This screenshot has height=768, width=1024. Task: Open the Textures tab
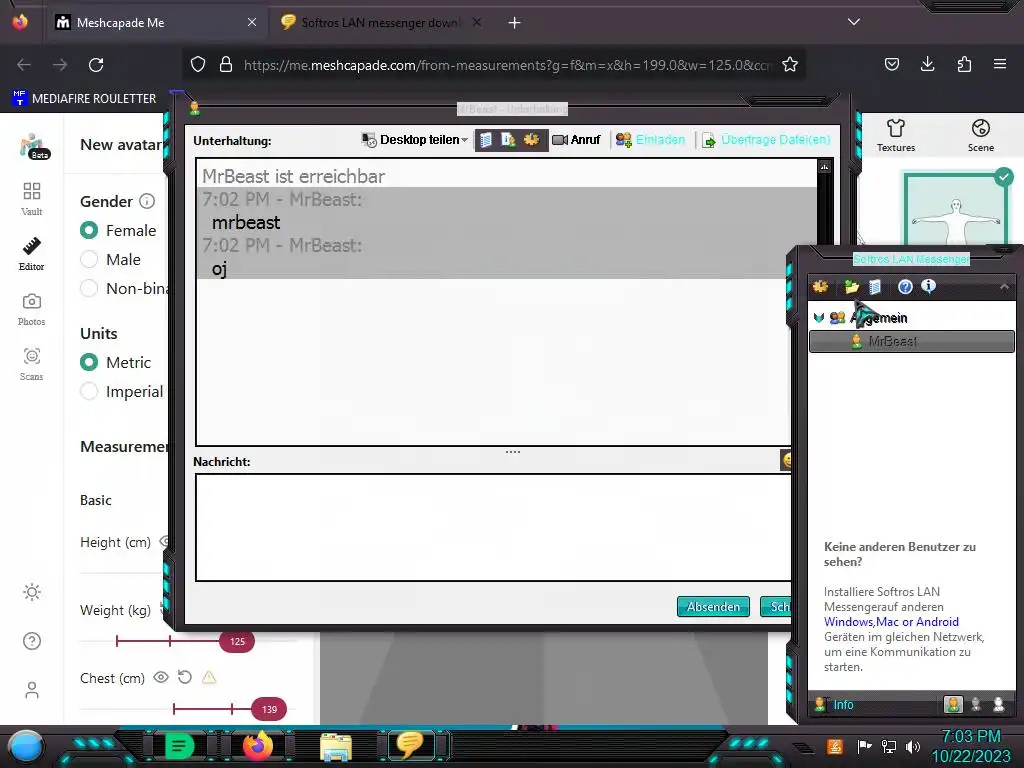point(896,136)
